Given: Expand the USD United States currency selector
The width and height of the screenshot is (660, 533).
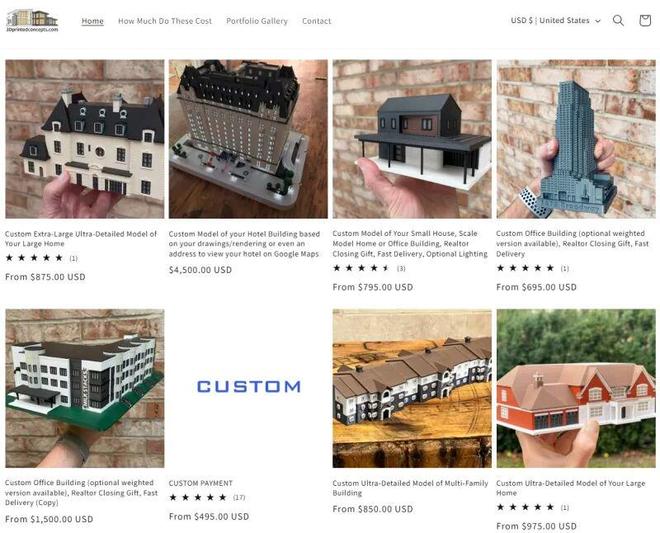Looking at the screenshot, I should click(555, 20).
